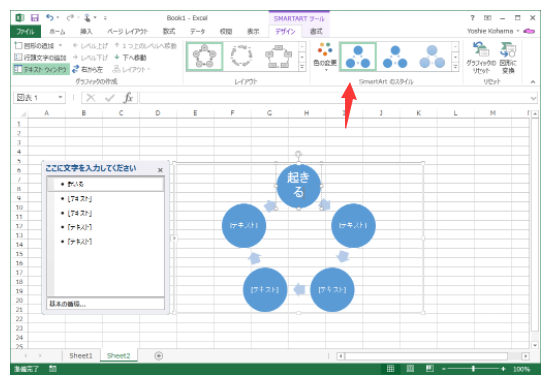Expand the formula bar chevron

534,98
